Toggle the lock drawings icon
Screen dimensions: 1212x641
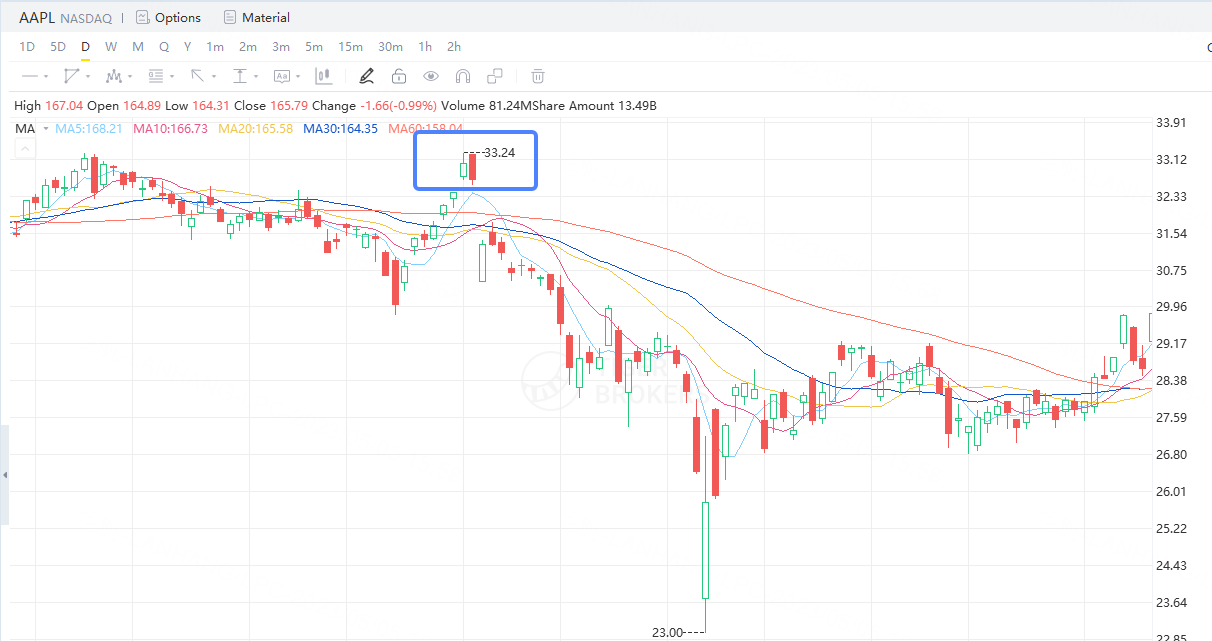[399, 76]
